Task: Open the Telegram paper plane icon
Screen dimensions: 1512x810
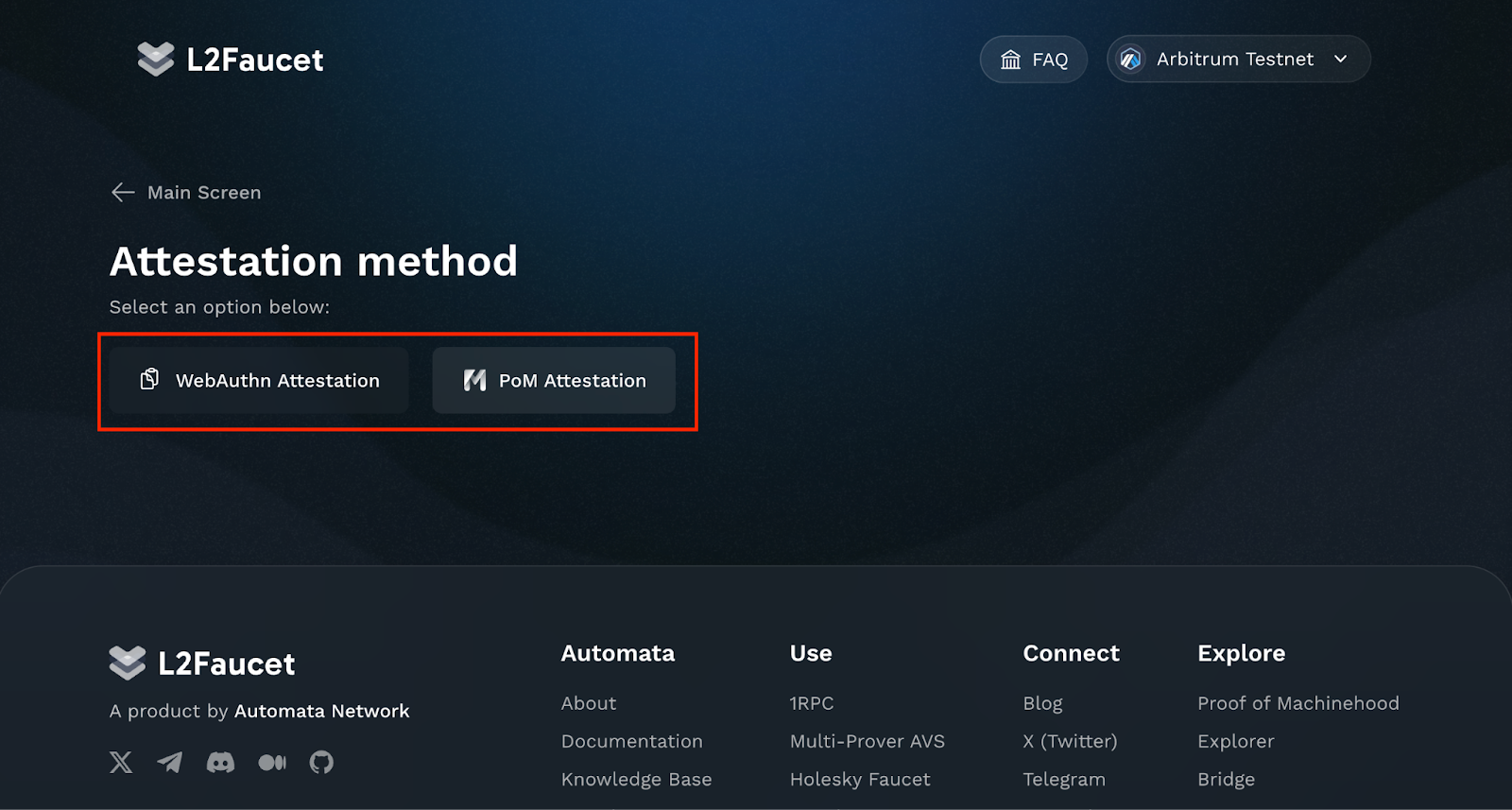Action: [x=170, y=762]
